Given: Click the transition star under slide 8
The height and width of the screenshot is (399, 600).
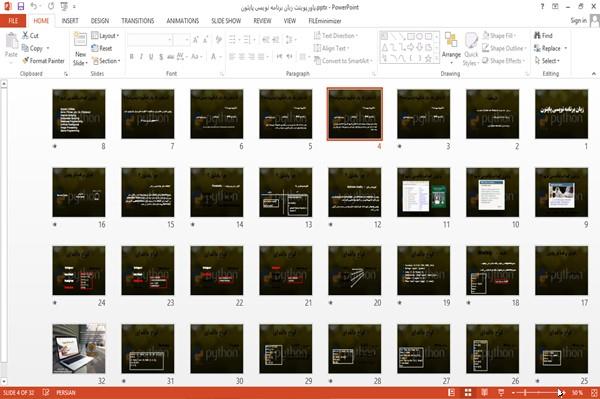Looking at the screenshot, I should (x=55, y=146).
